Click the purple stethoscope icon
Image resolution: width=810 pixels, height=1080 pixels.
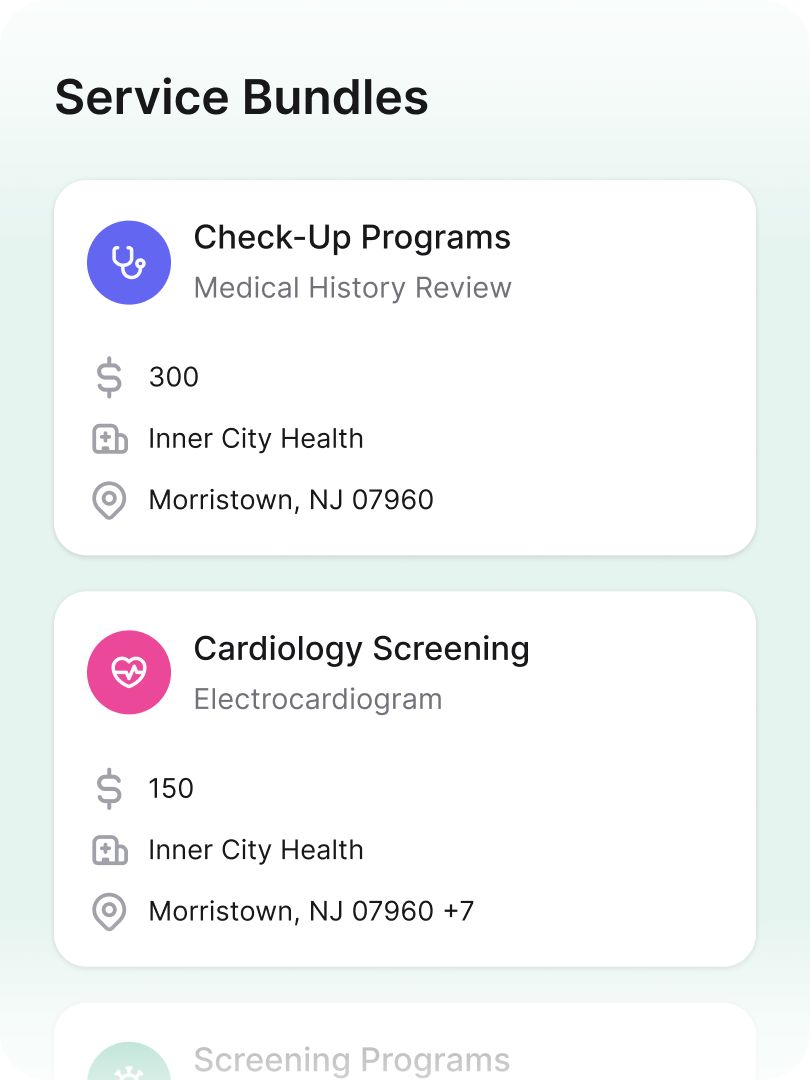pos(129,262)
